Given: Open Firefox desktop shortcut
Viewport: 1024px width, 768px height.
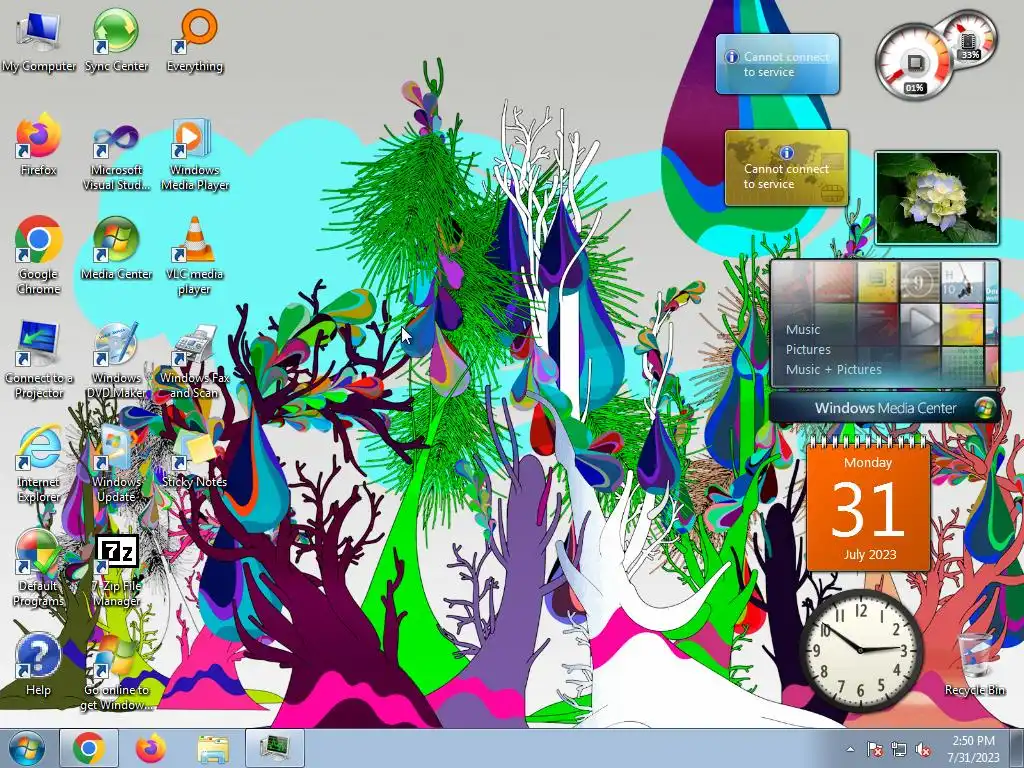Looking at the screenshot, I should pyautogui.click(x=39, y=145).
